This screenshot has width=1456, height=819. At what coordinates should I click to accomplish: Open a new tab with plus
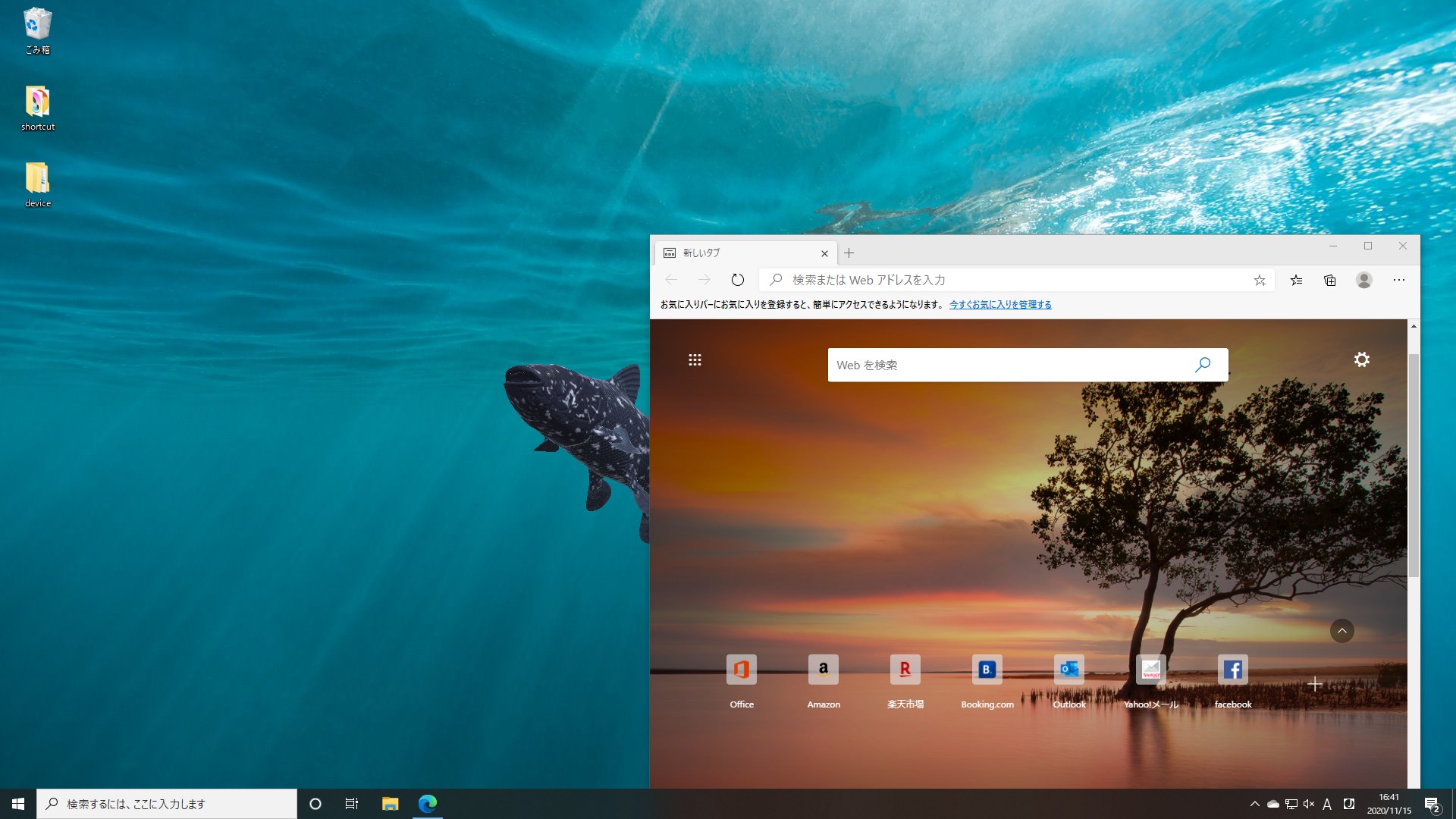click(x=849, y=253)
